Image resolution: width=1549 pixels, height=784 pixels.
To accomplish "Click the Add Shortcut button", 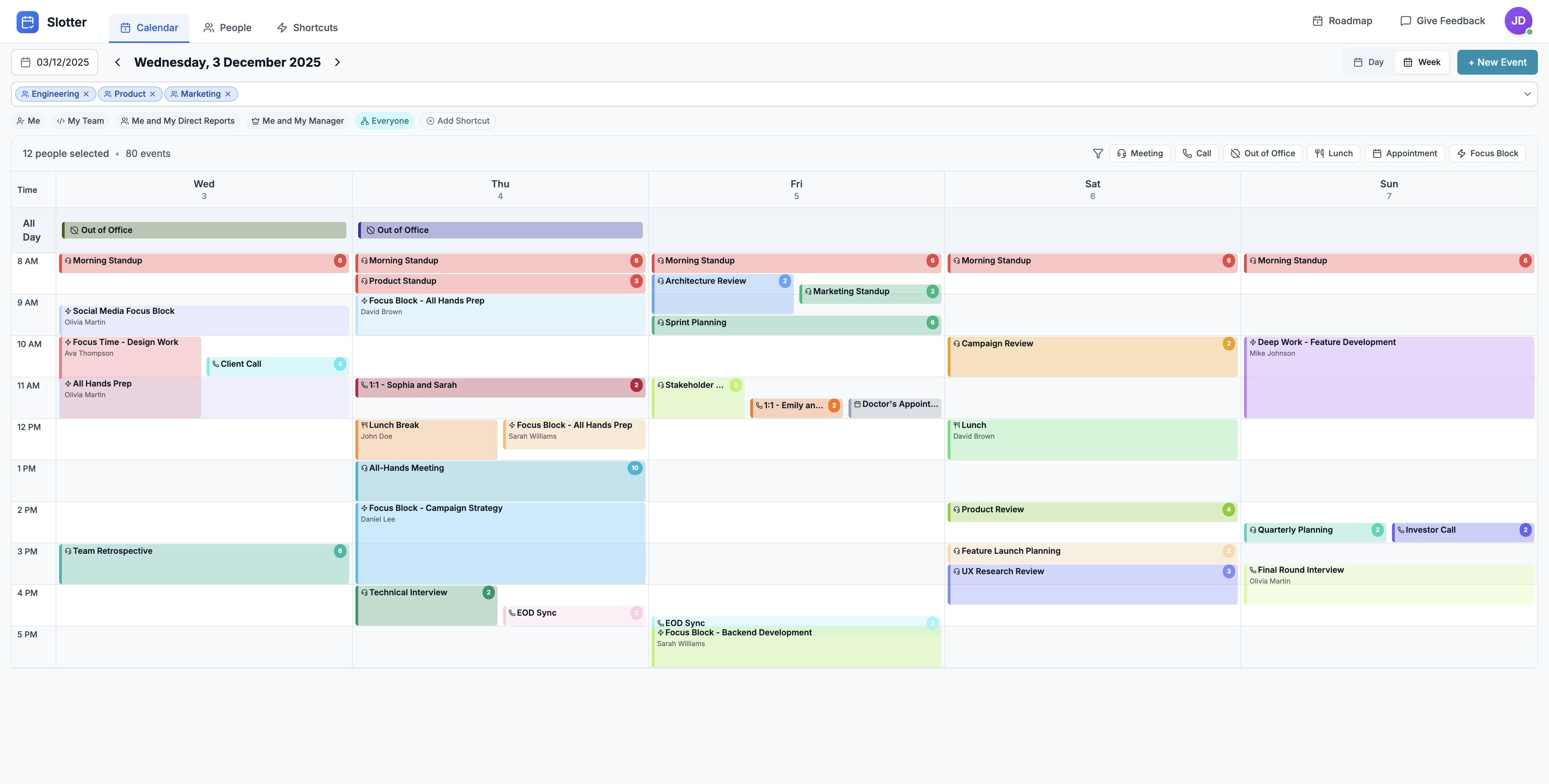I will tap(457, 121).
